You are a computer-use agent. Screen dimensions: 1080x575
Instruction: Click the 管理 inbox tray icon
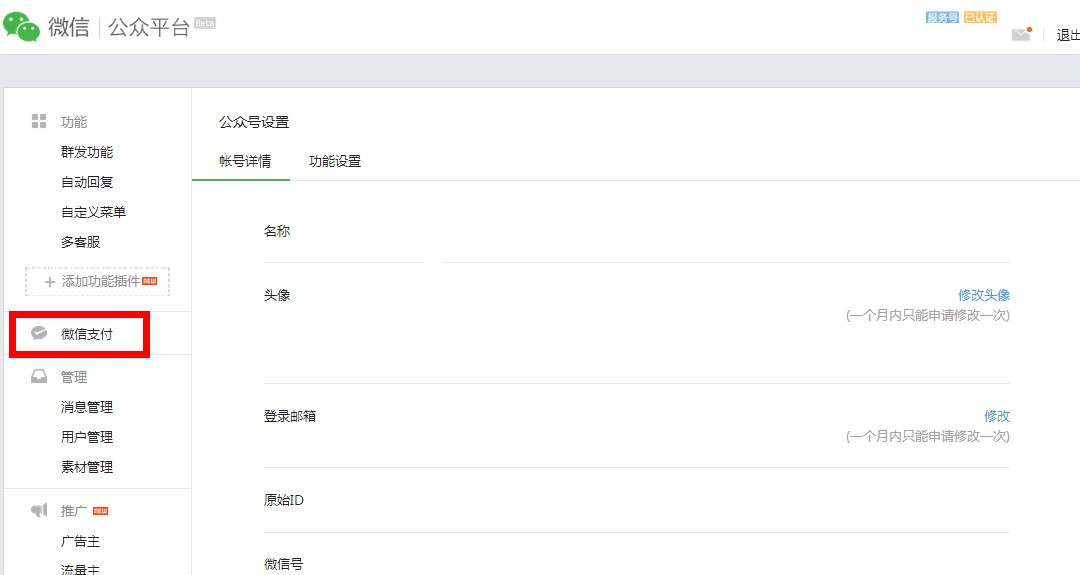tap(39, 377)
